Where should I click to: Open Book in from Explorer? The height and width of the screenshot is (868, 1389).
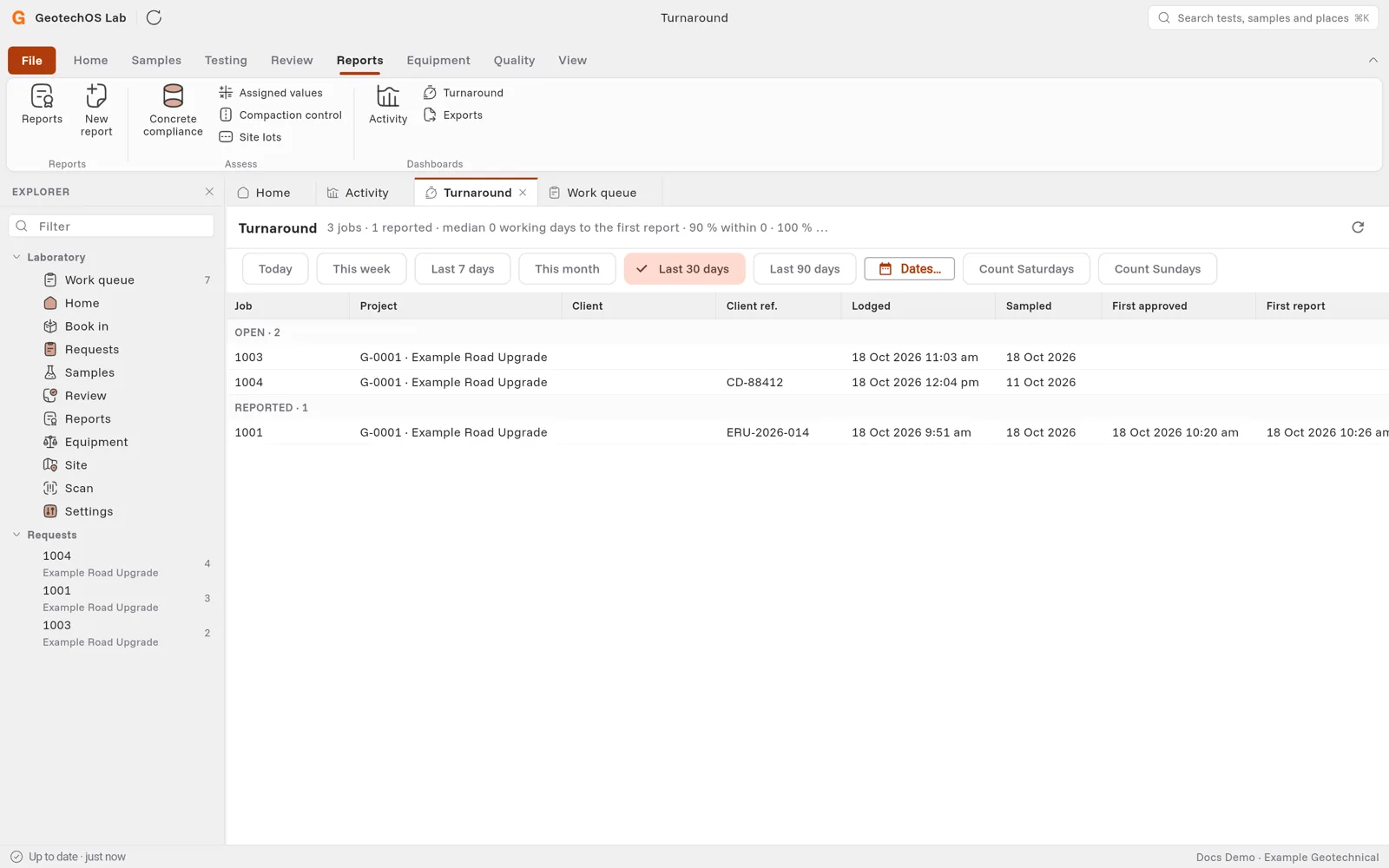tap(112, 326)
